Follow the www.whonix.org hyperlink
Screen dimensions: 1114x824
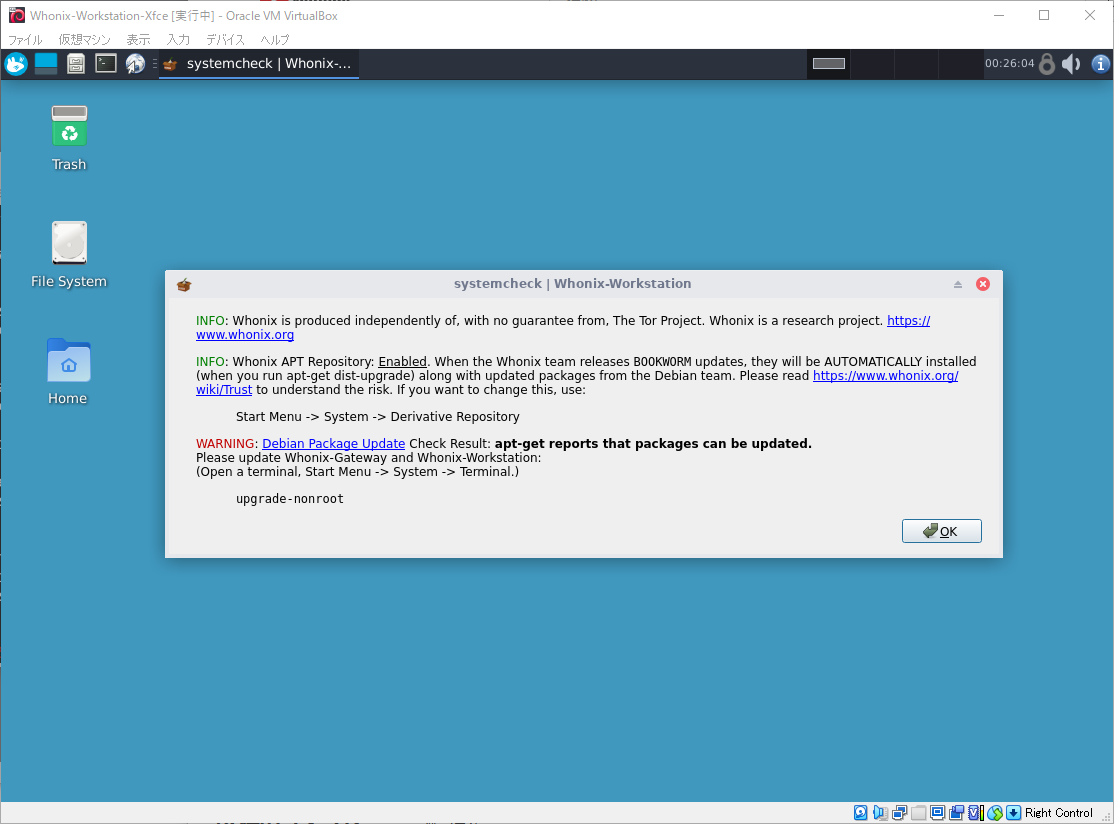point(244,335)
